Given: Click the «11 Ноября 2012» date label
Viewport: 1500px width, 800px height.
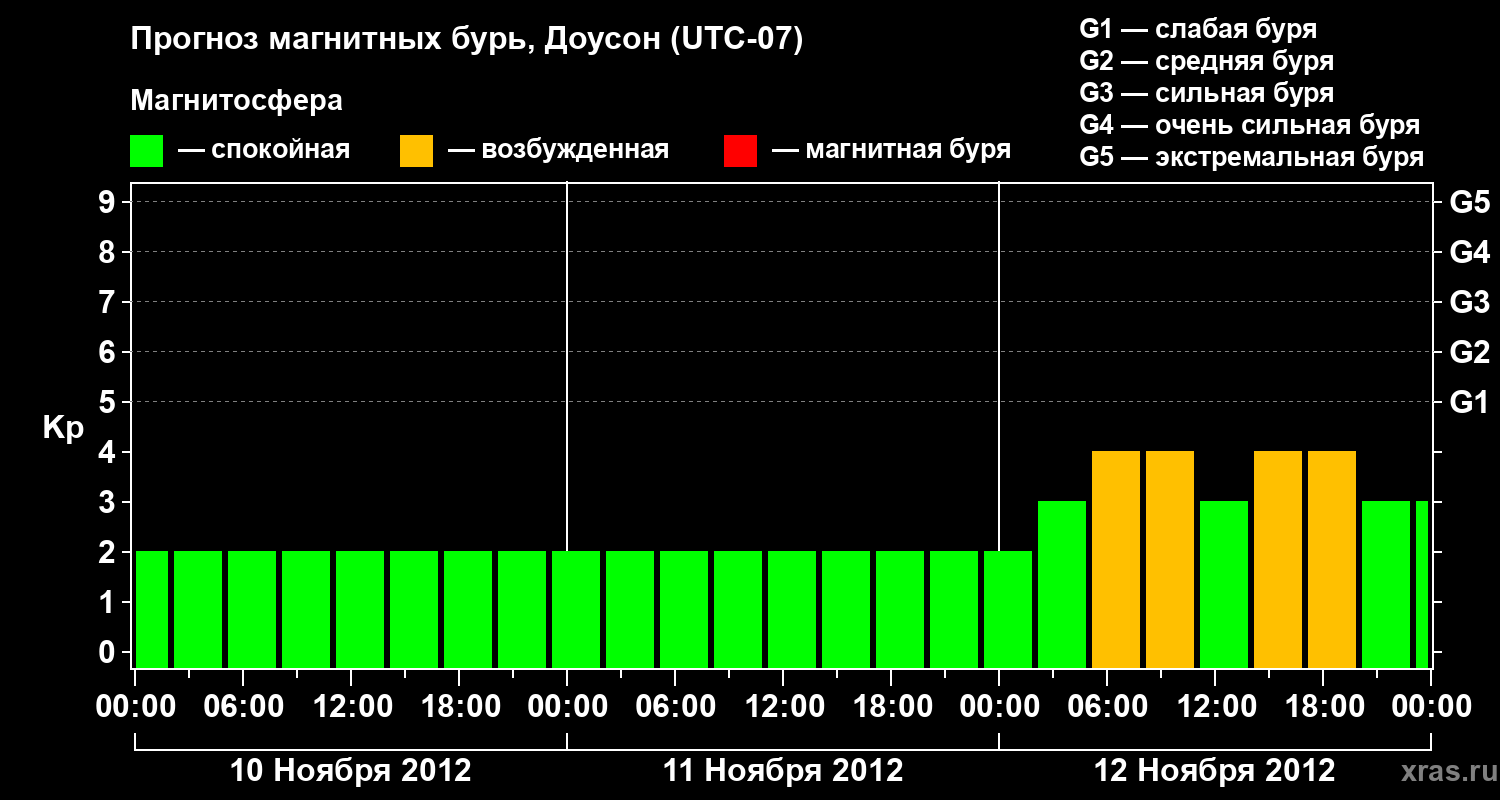Looking at the screenshot, I should pos(783,771).
